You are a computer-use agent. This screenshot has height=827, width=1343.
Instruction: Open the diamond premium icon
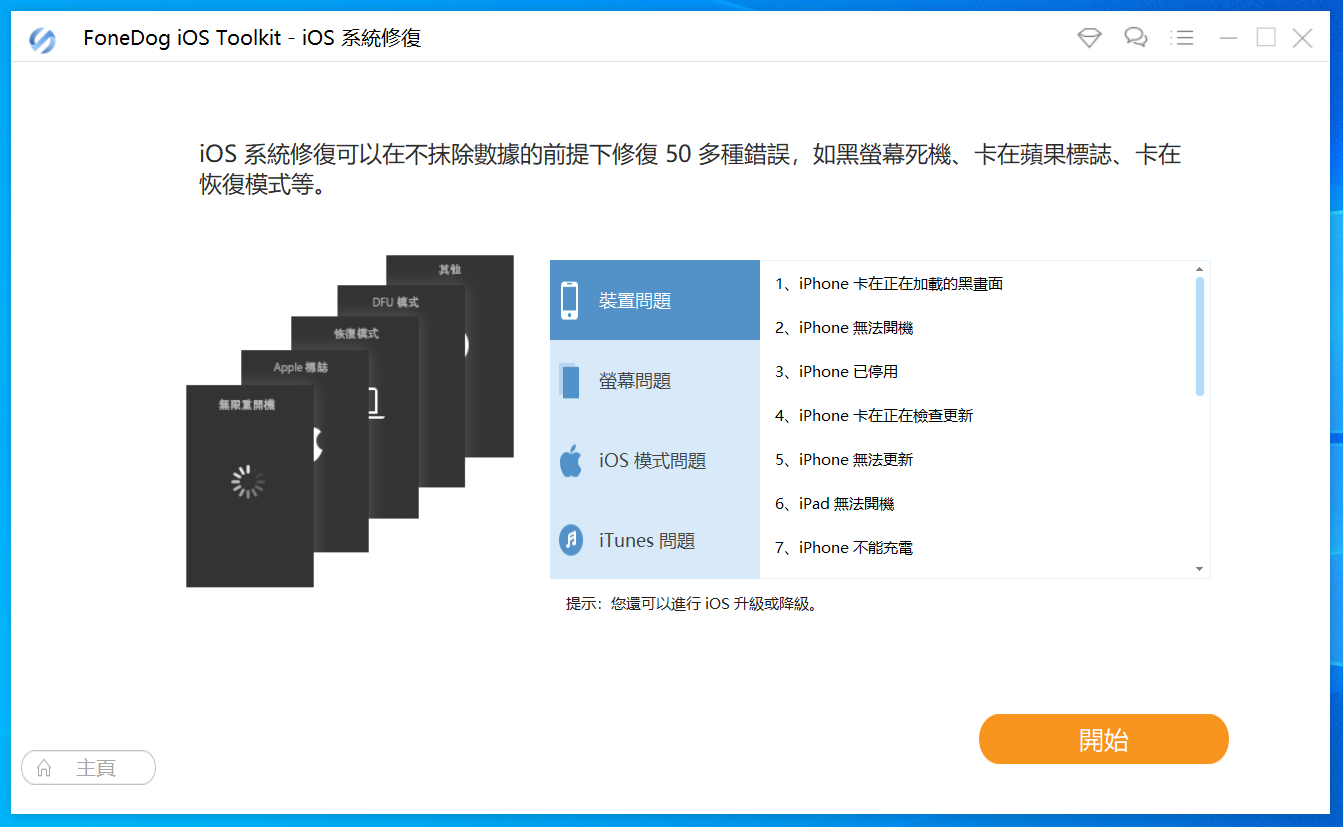click(1089, 38)
